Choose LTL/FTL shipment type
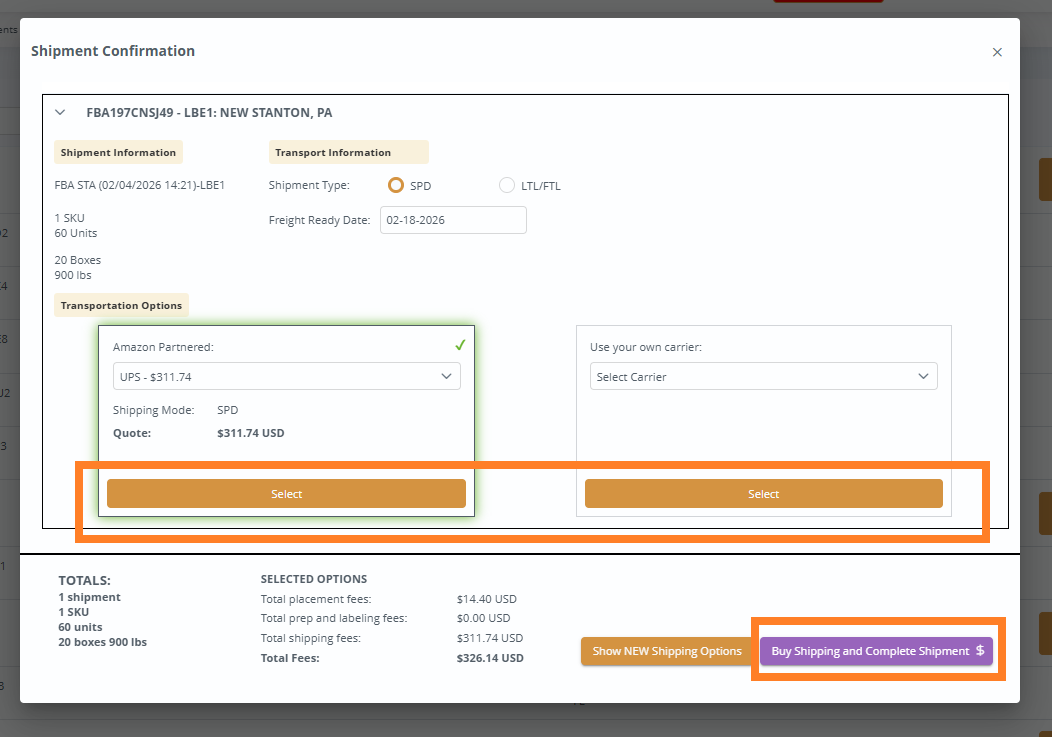 [506, 185]
